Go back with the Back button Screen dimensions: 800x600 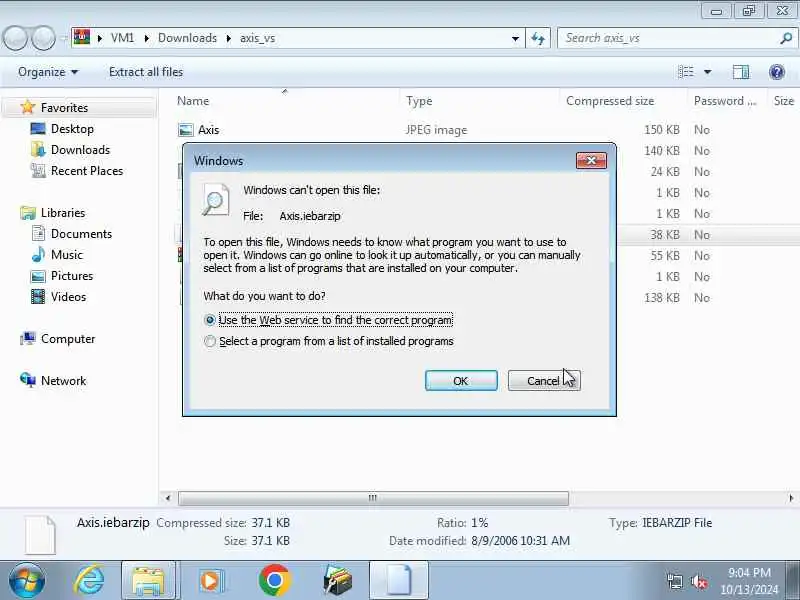point(15,38)
